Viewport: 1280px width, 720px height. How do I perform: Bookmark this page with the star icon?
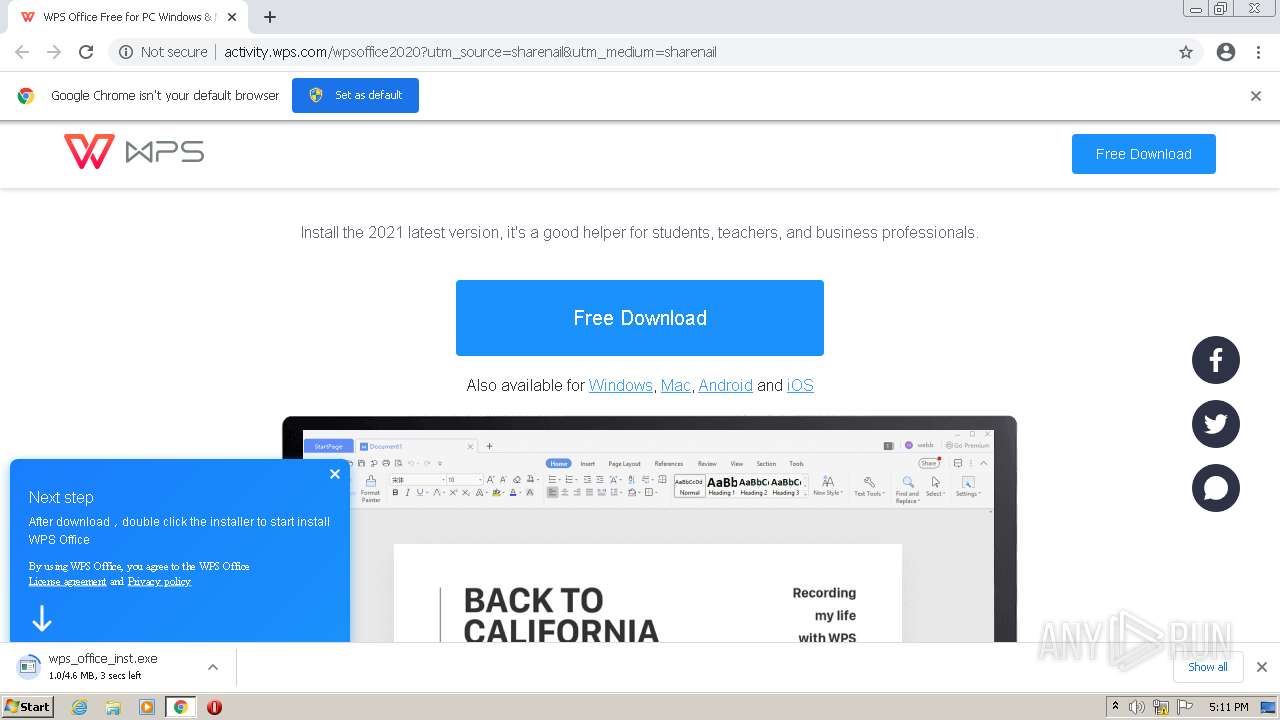(1186, 52)
